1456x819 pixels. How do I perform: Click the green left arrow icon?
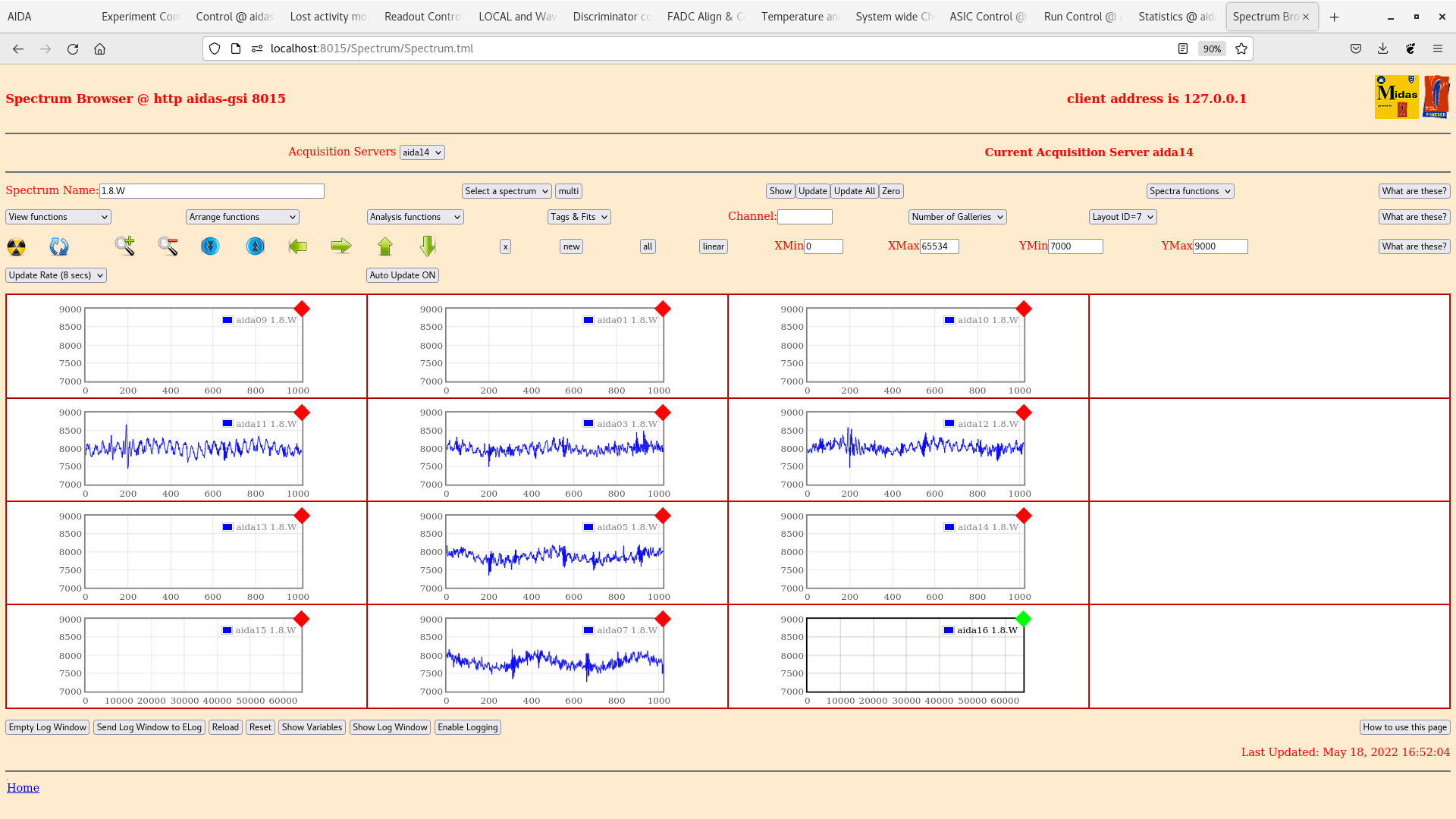[298, 246]
